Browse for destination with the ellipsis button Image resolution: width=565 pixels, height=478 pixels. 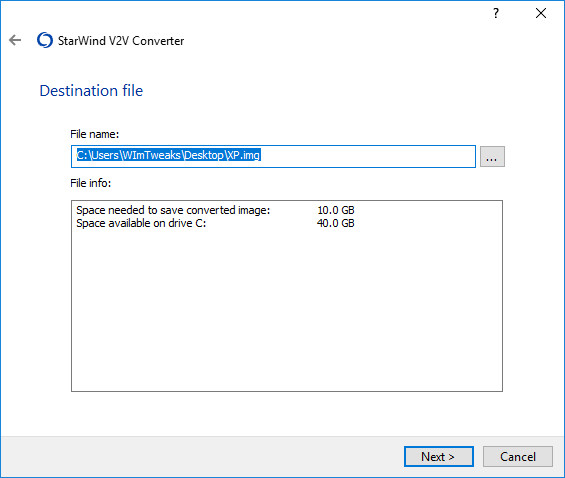[x=492, y=156]
